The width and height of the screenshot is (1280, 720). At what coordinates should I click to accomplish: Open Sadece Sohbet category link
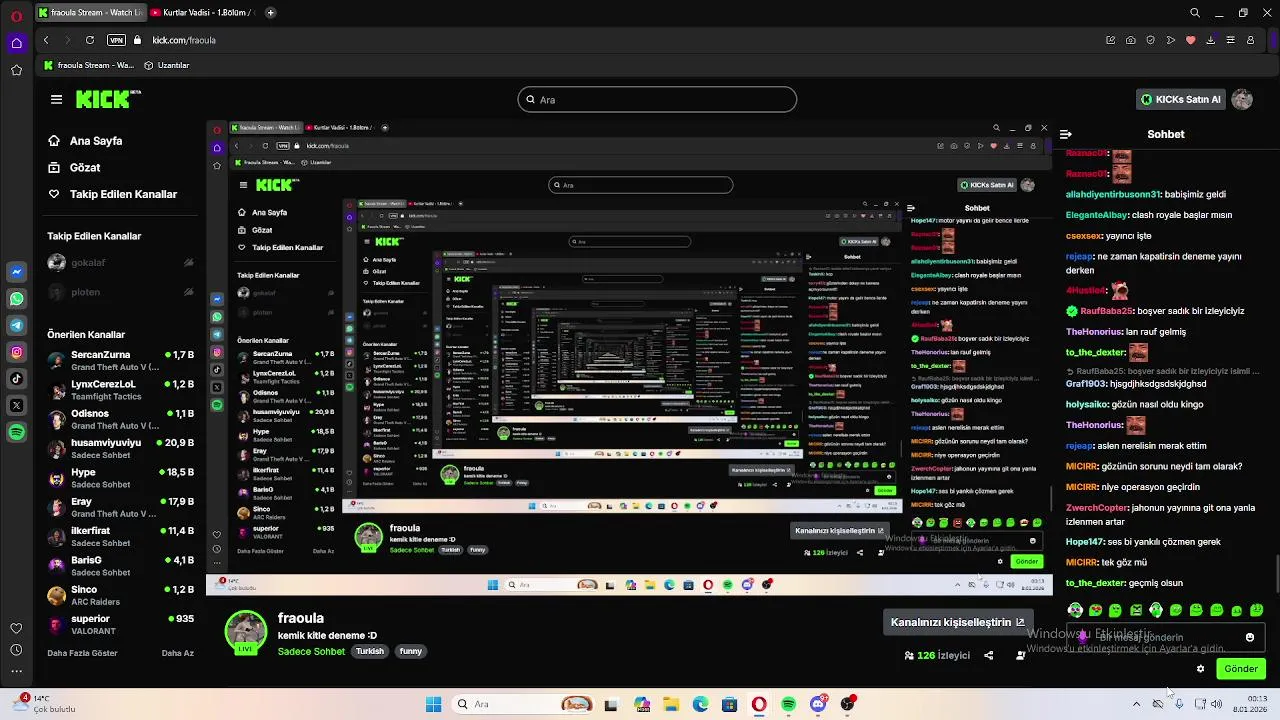pyautogui.click(x=313, y=651)
